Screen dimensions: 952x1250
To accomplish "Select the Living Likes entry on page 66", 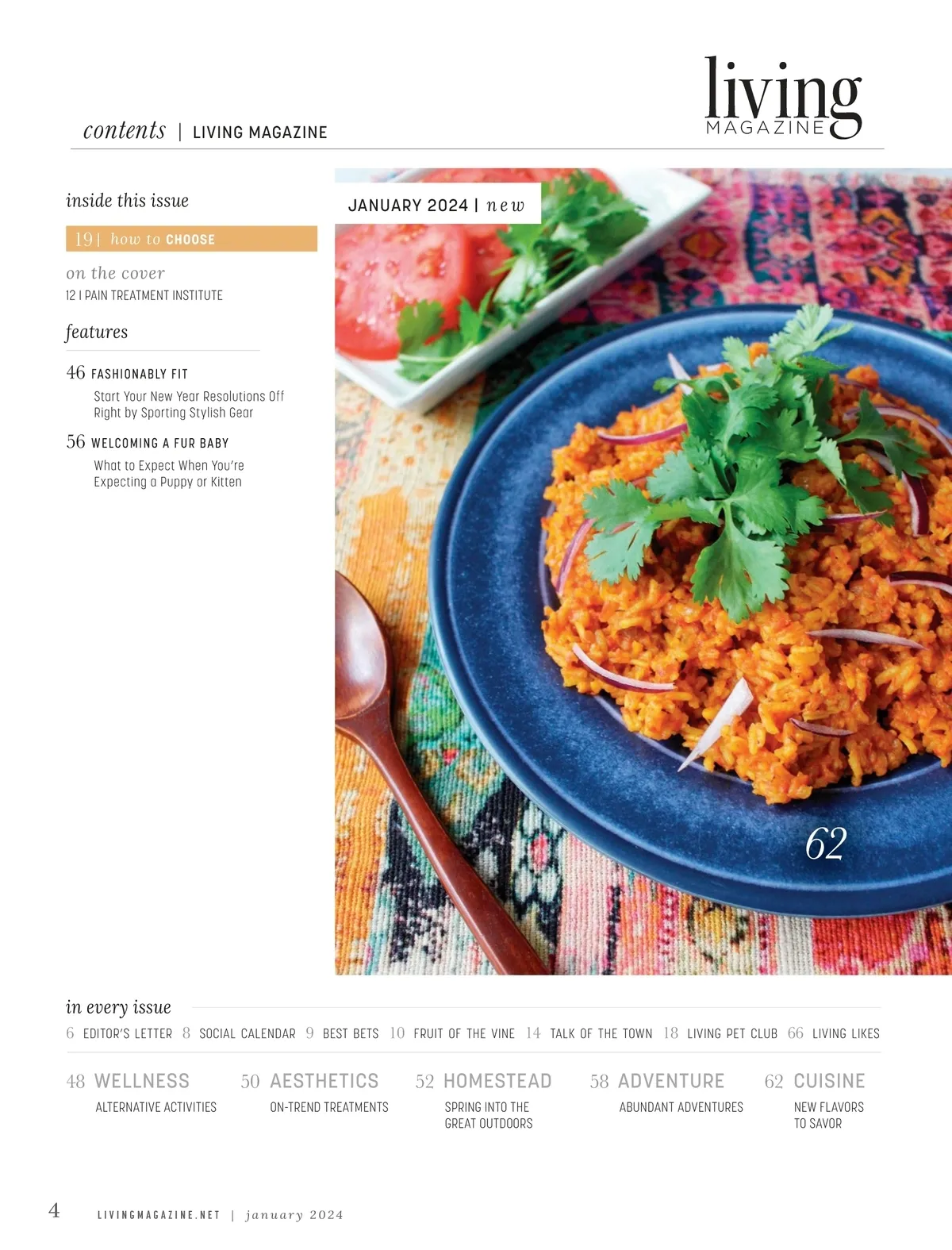I will coord(834,1033).
